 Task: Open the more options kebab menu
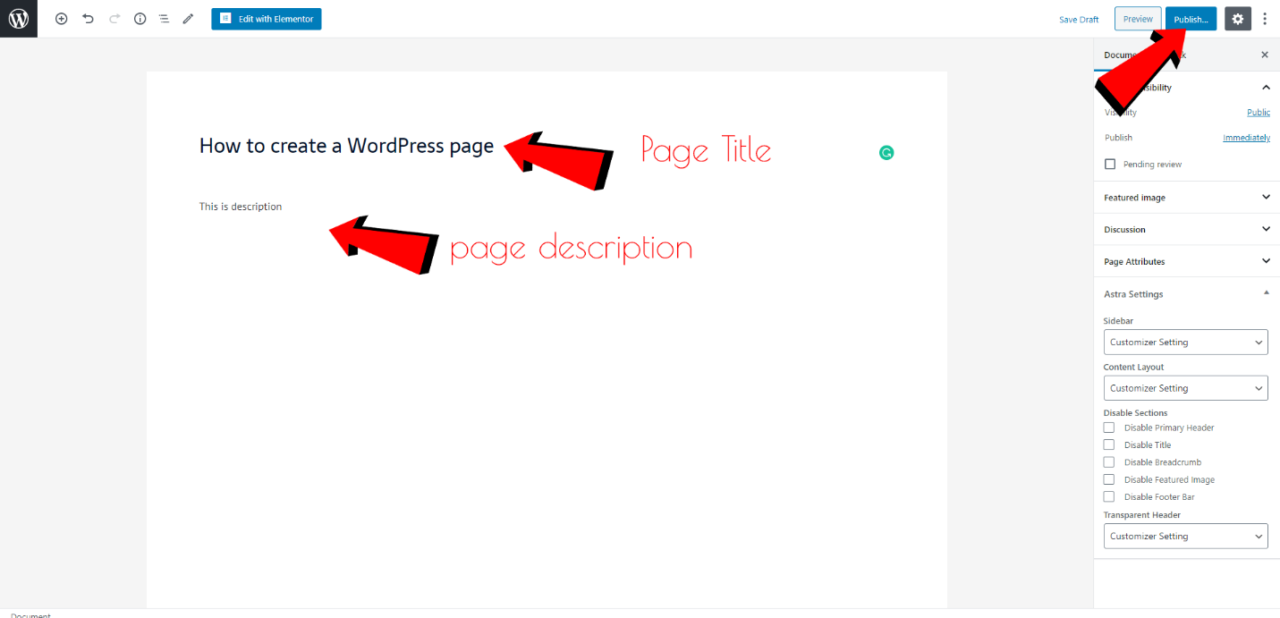click(1264, 18)
